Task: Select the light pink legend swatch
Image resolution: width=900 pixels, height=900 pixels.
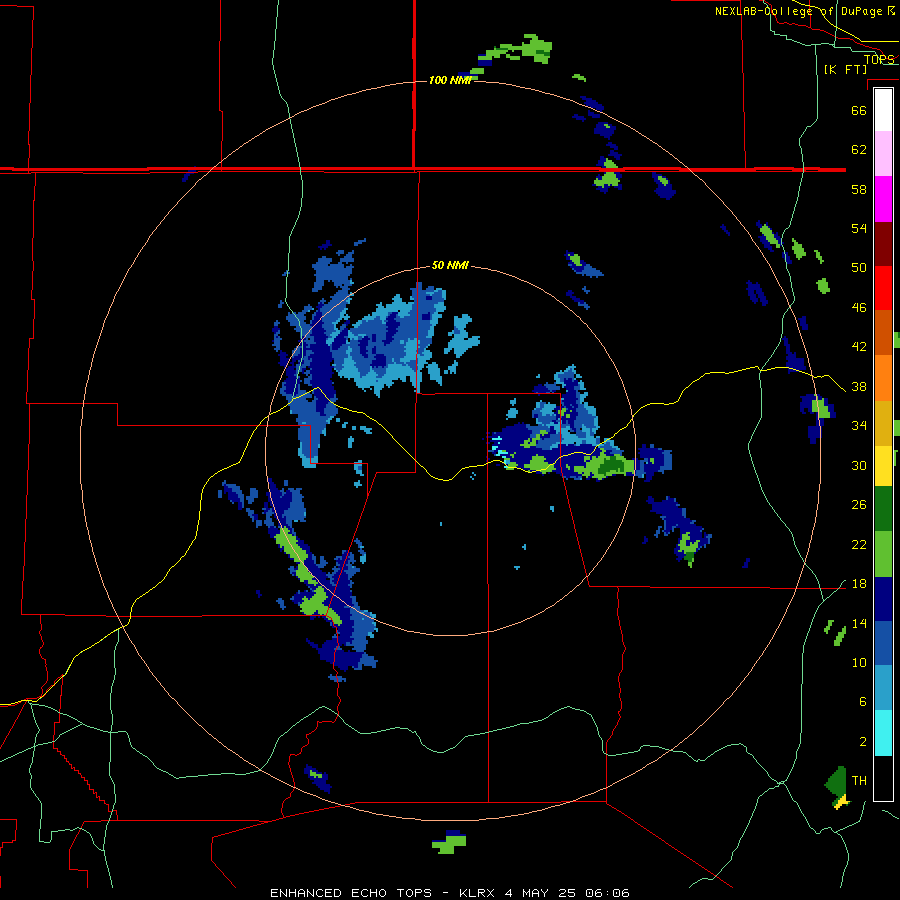Action: point(883,153)
